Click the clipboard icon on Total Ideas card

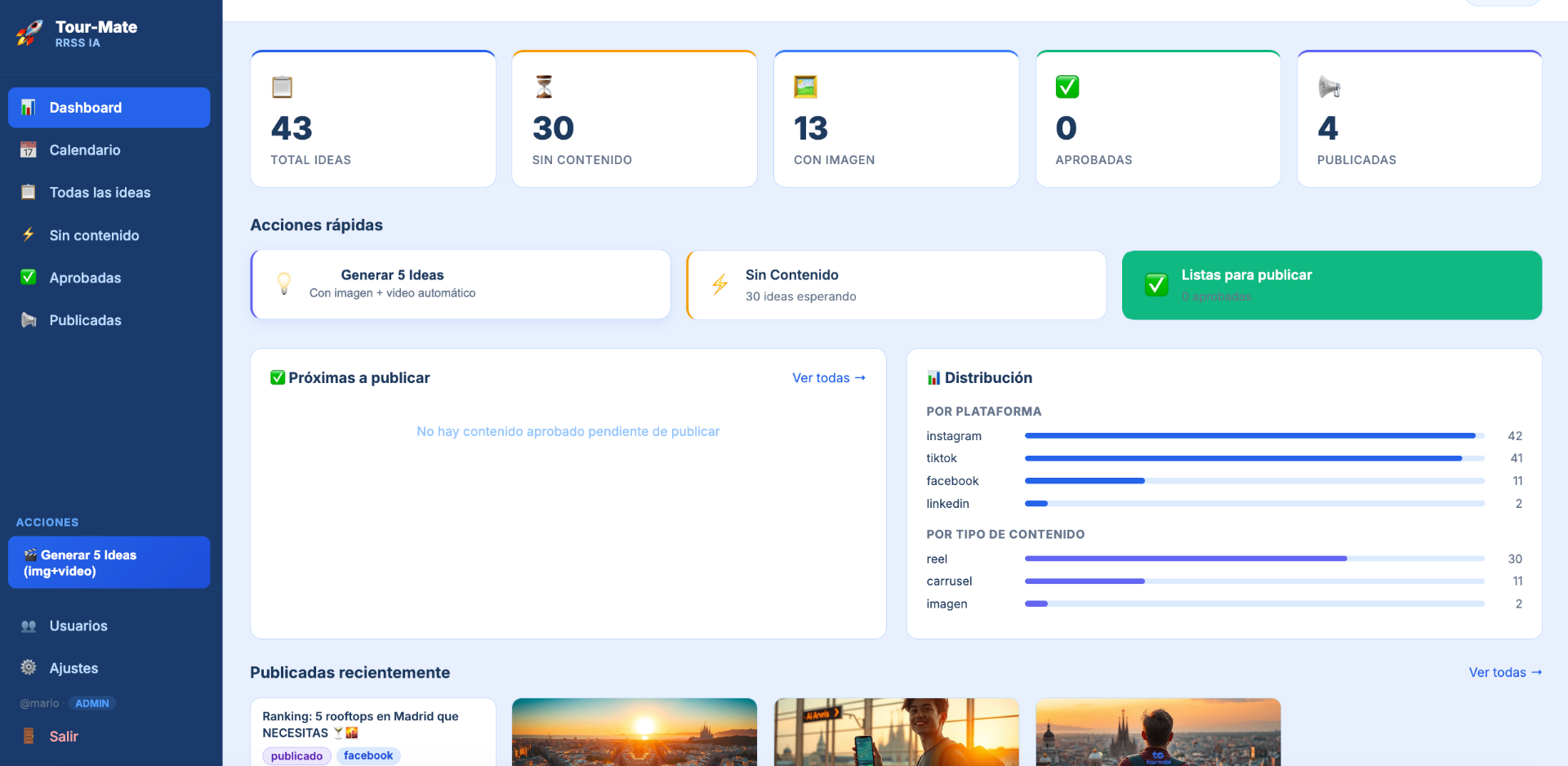pos(283,87)
